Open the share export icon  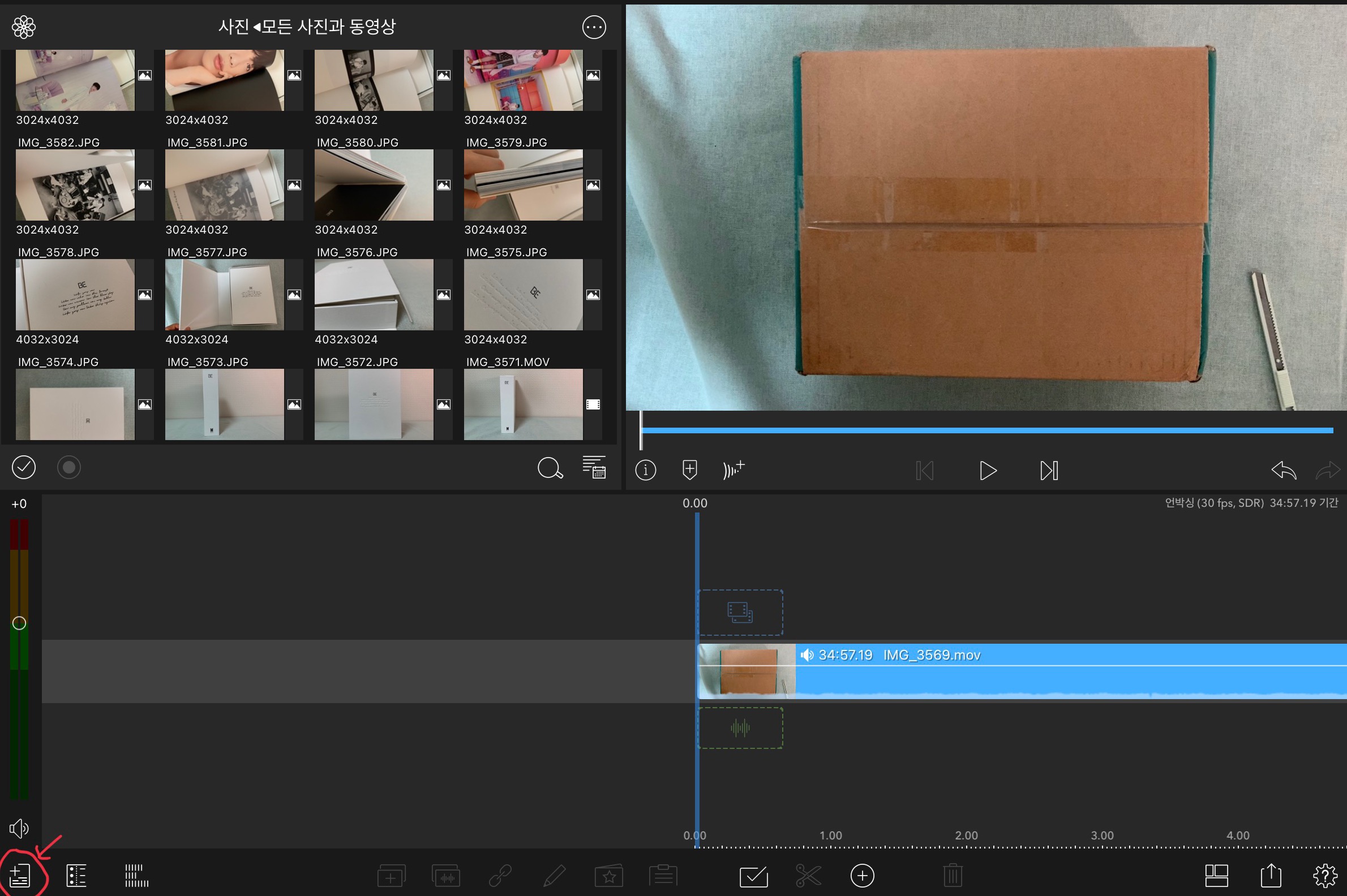1271,876
